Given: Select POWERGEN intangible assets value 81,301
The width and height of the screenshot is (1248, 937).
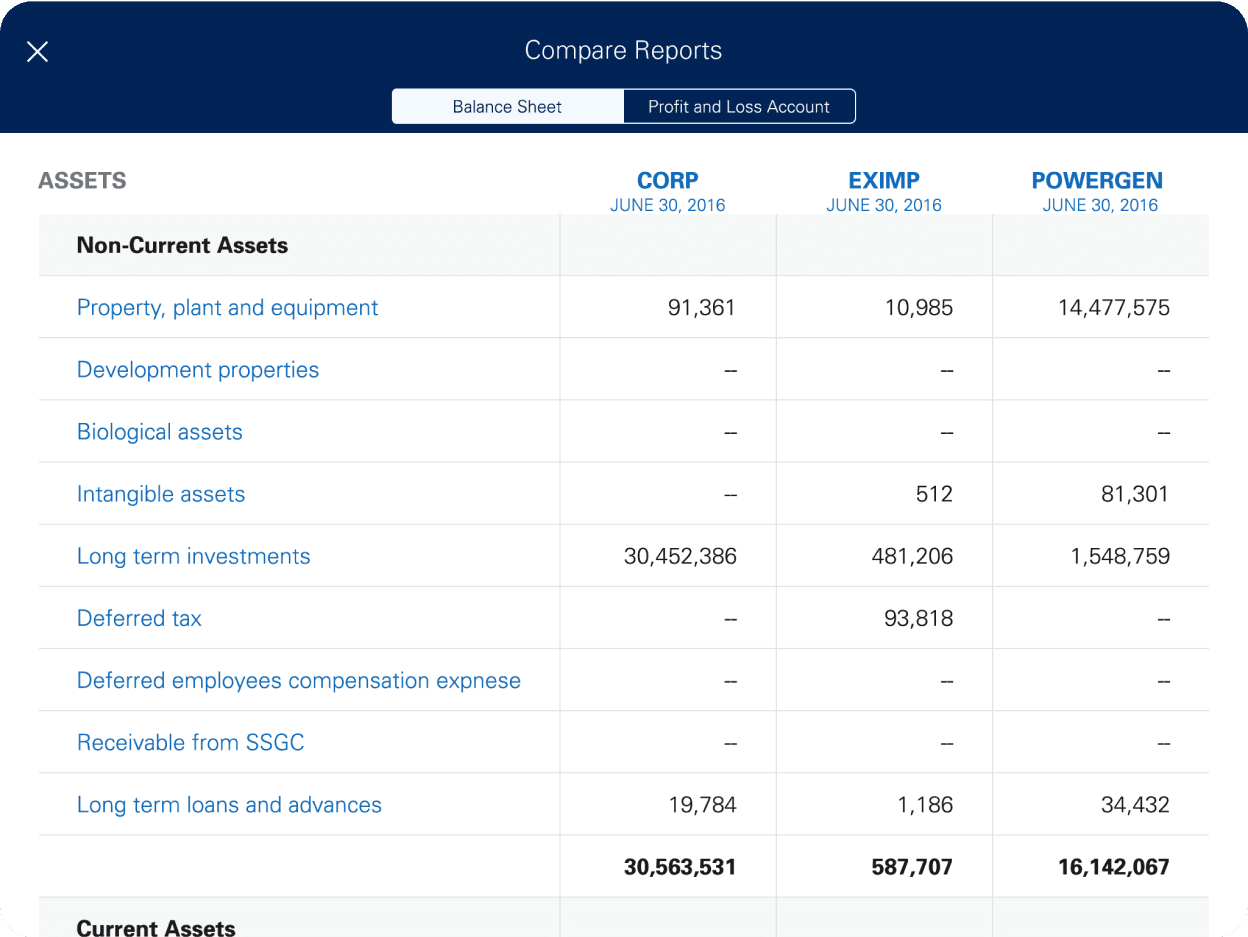Looking at the screenshot, I should click(1135, 494).
